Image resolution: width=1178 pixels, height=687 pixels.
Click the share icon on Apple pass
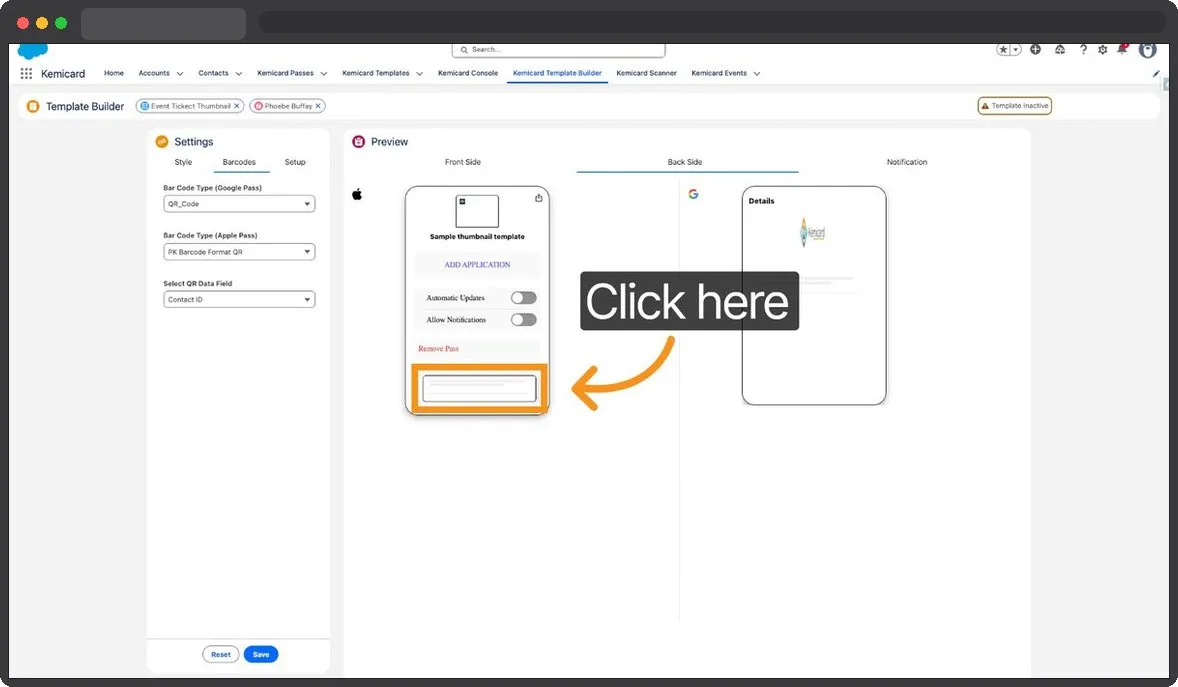[539, 198]
